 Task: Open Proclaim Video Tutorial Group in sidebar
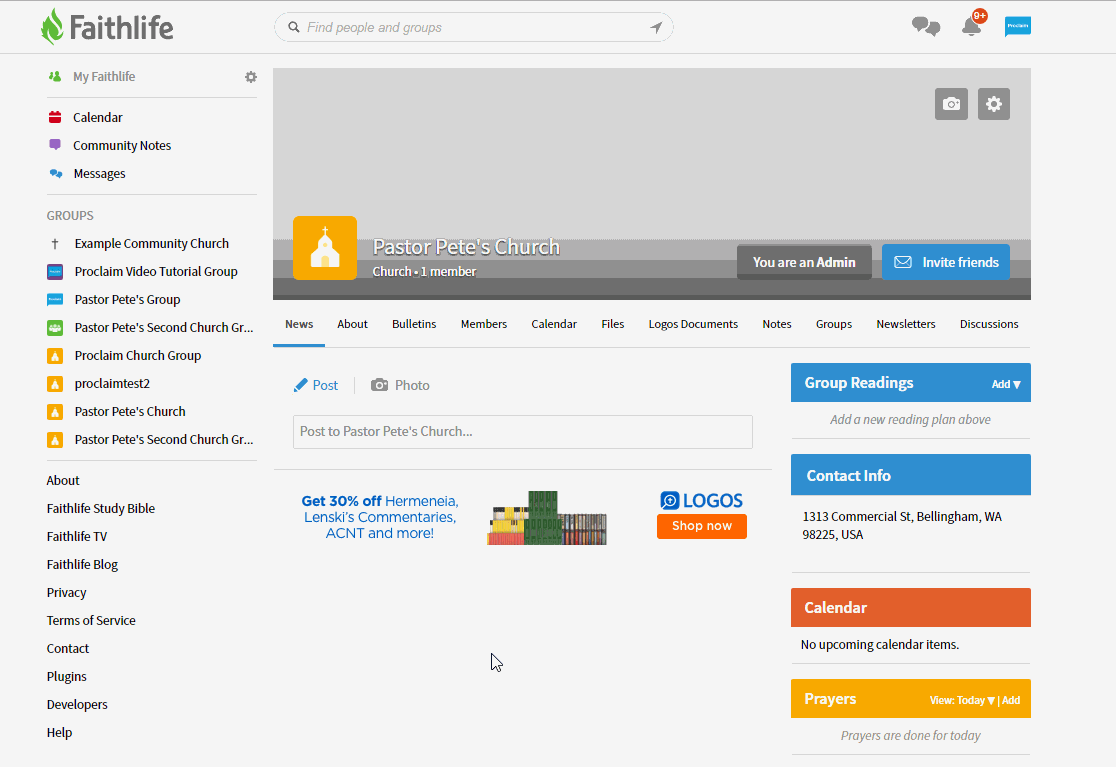(x=156, y=271)
